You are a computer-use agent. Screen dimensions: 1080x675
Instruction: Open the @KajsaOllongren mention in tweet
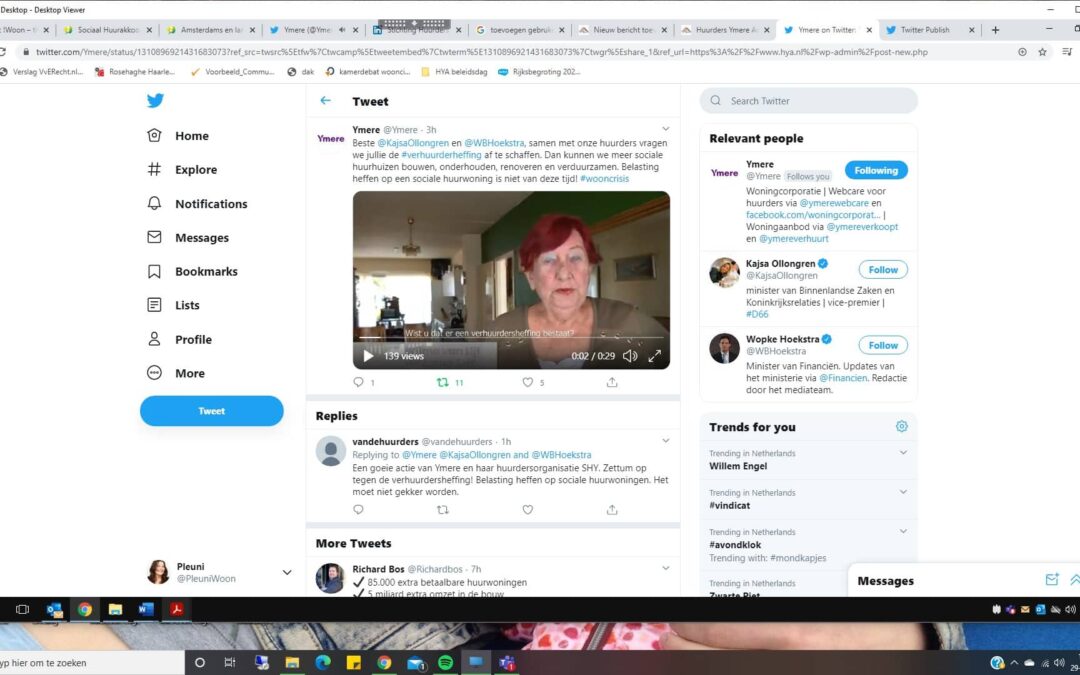point(412,143)
